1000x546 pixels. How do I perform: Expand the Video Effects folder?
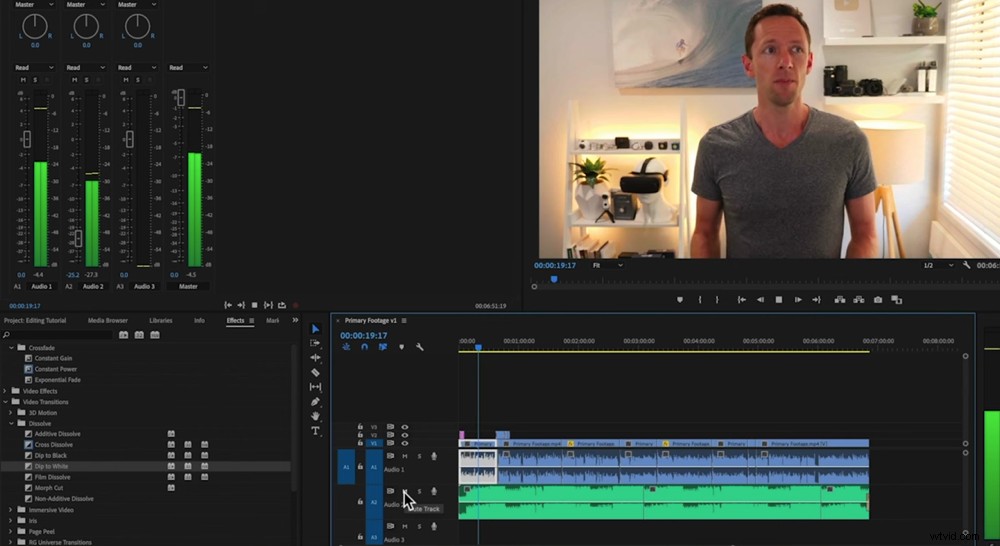pos(6,391)
